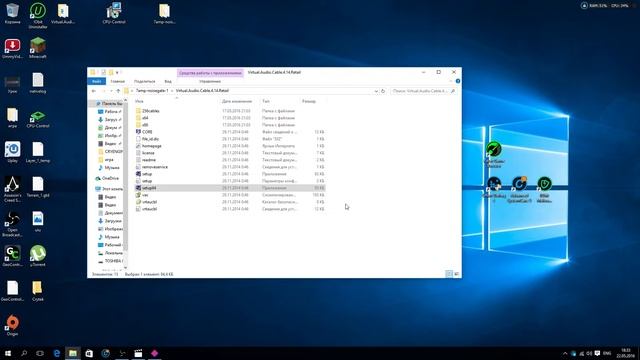Sort files by the Тип column
Image resolution: width=640 pixels, height=360 pixels.
point(266,101)
